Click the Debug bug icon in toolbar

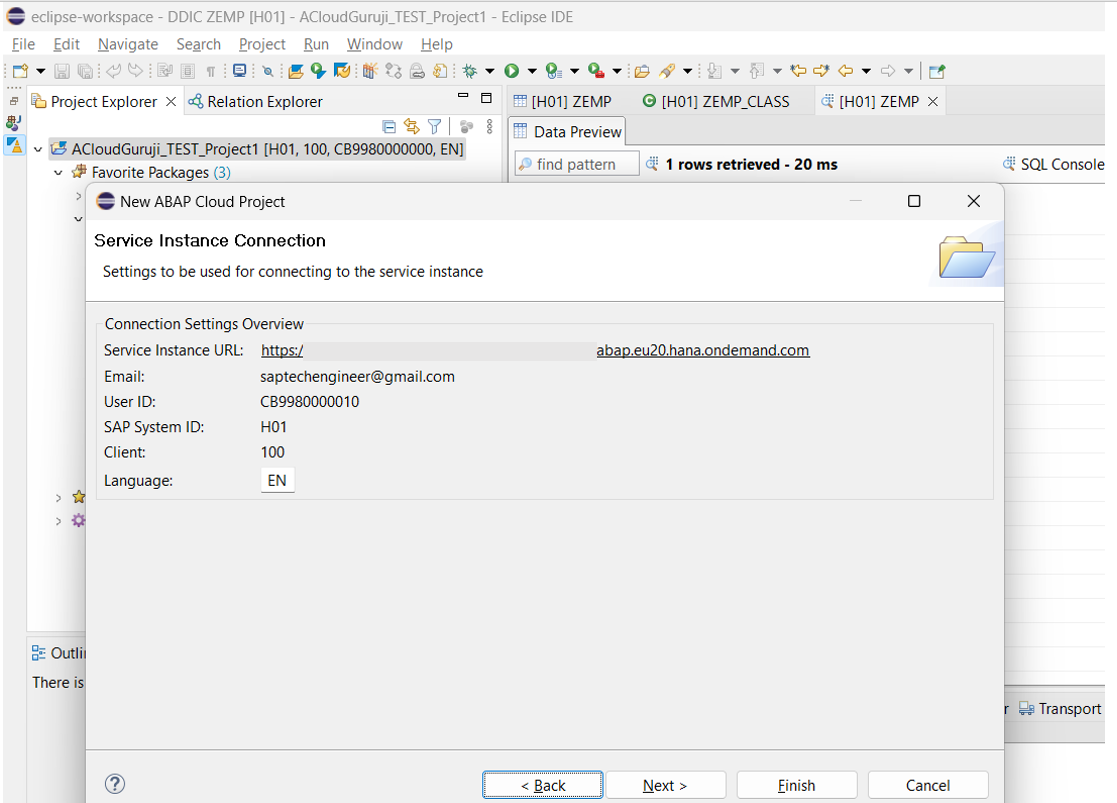469,71
